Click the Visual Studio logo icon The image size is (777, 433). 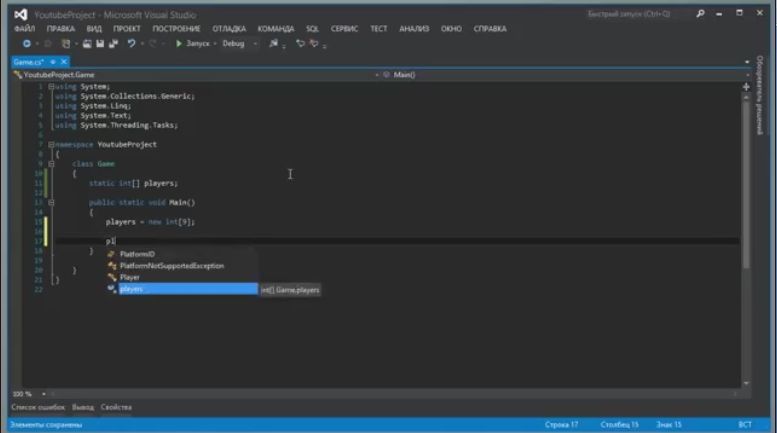click(x=21, y=15)
